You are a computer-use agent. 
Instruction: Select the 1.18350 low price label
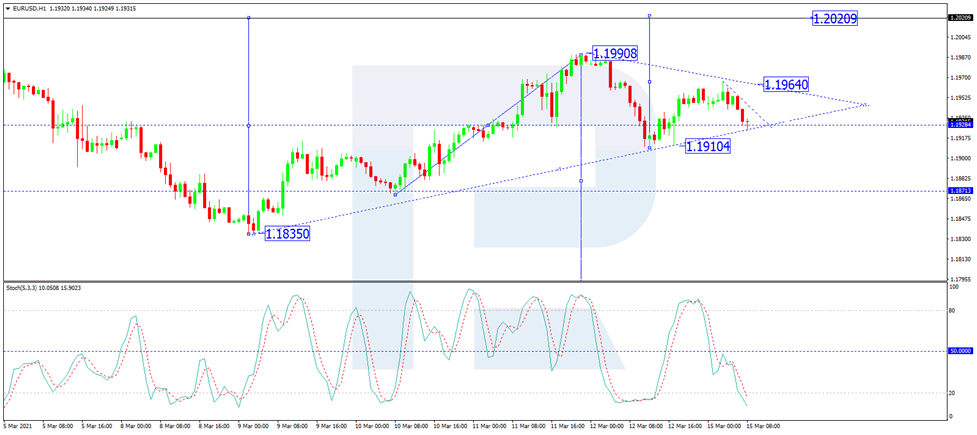[288, 234]
